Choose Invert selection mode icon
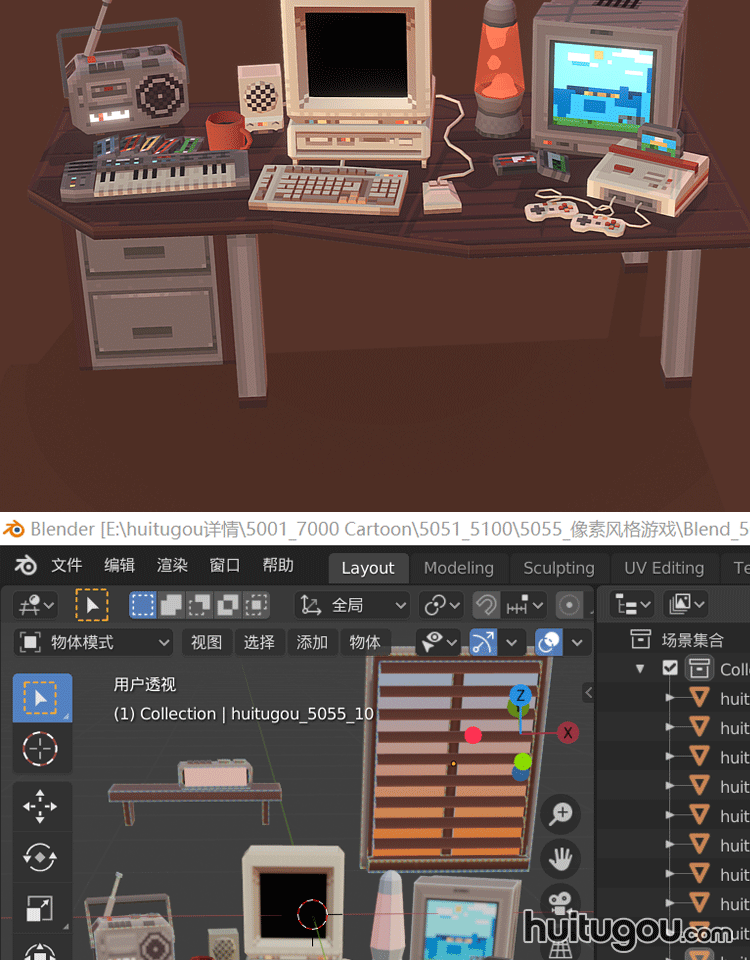750x960 pixels. point(227,606)
